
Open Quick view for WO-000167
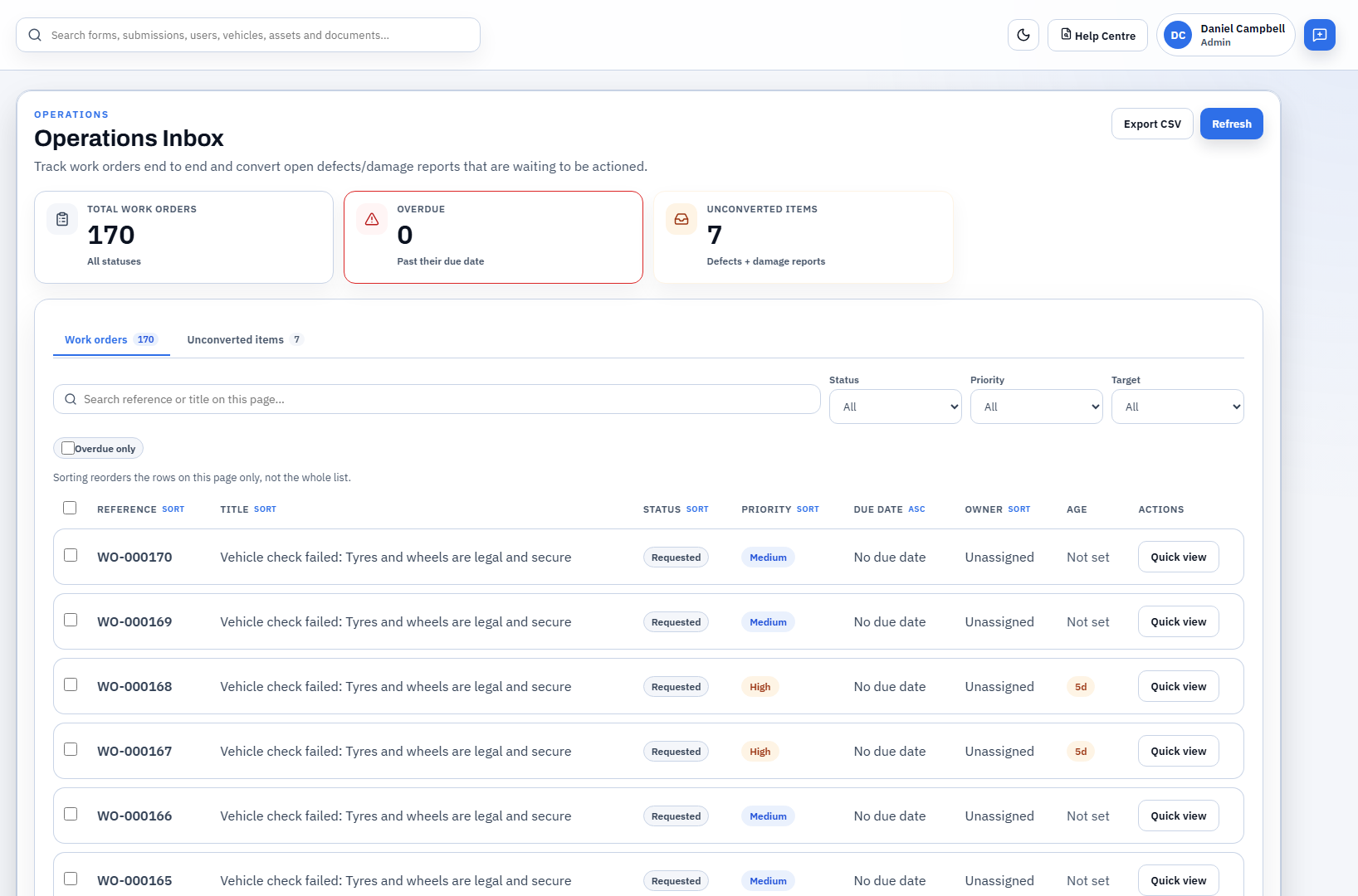coord(1178,751)
